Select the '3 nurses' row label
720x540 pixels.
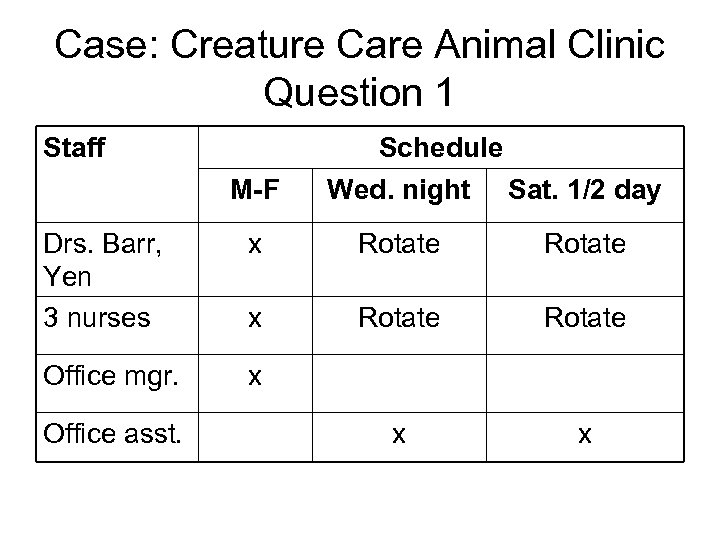point(96,318)
